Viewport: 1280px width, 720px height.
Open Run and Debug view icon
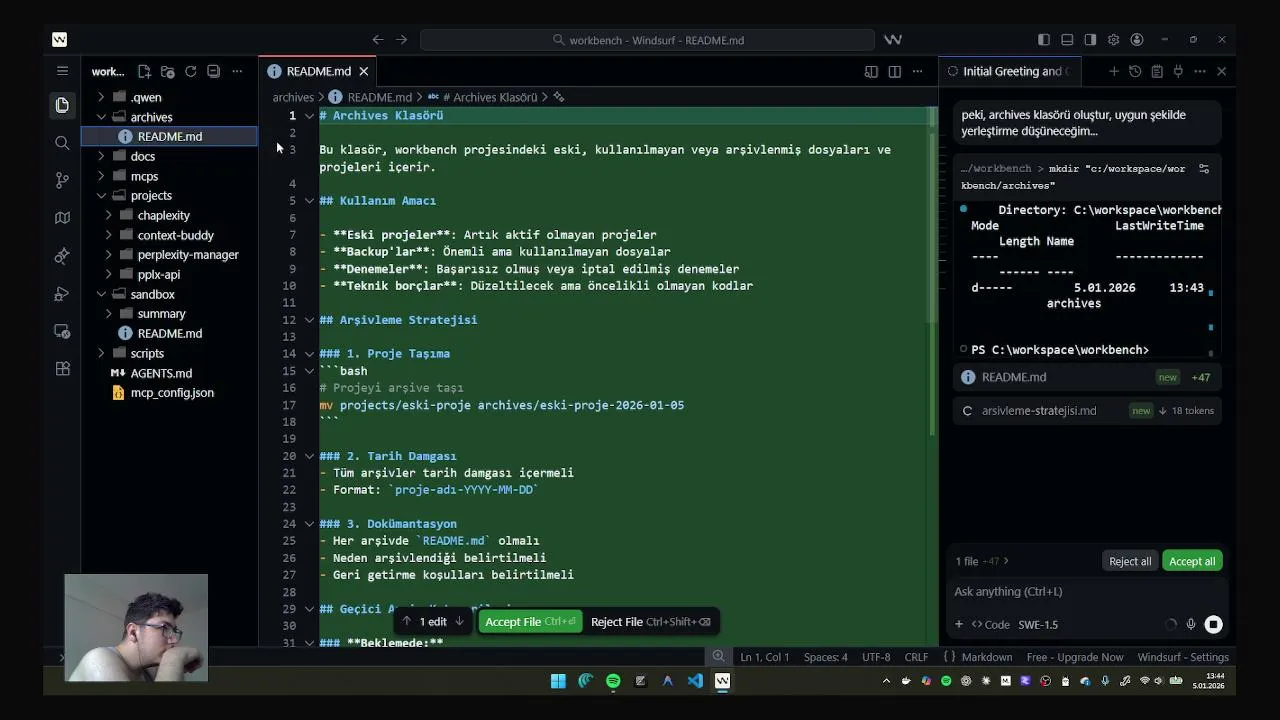point(62,294)
